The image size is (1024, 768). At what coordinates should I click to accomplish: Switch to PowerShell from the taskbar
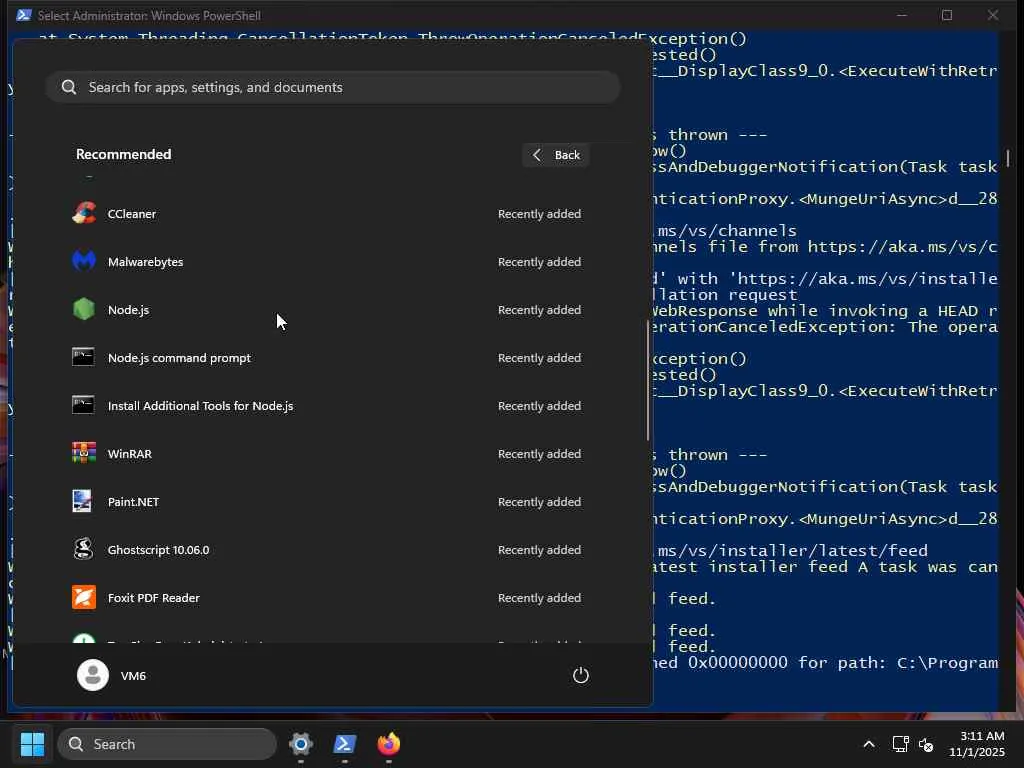tap(345, 744)
